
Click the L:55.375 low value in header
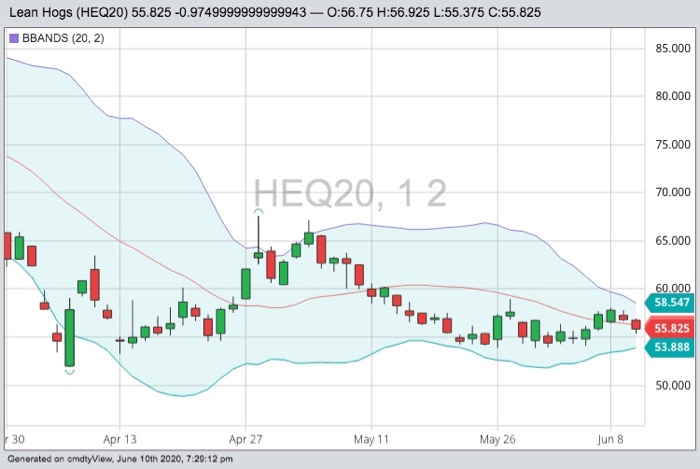pyautogui.click(x=457, y=12)
